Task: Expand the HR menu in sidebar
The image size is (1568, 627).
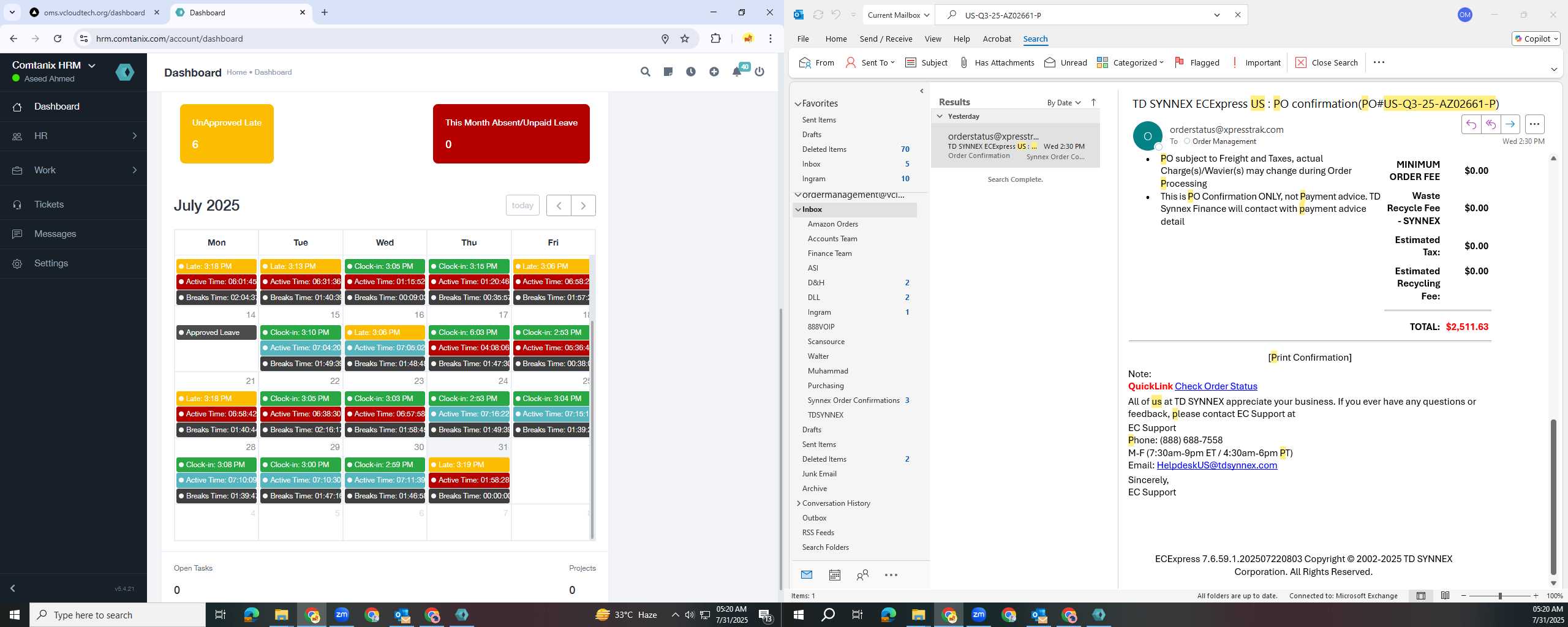Action: [x=73, y=136]
